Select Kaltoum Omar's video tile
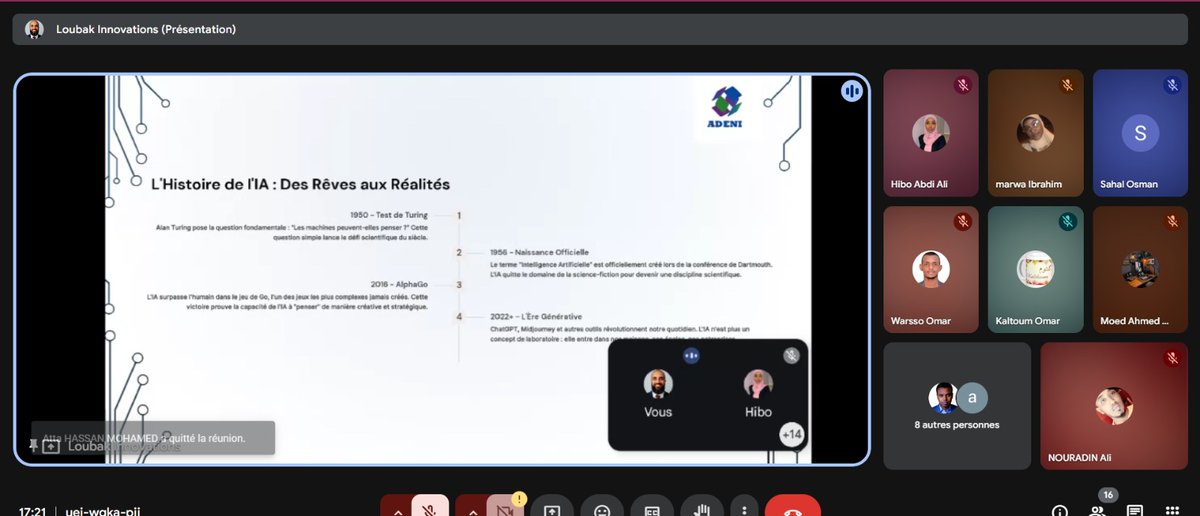The width and height of the screenshot is (1200, 516). point(1035,270)
